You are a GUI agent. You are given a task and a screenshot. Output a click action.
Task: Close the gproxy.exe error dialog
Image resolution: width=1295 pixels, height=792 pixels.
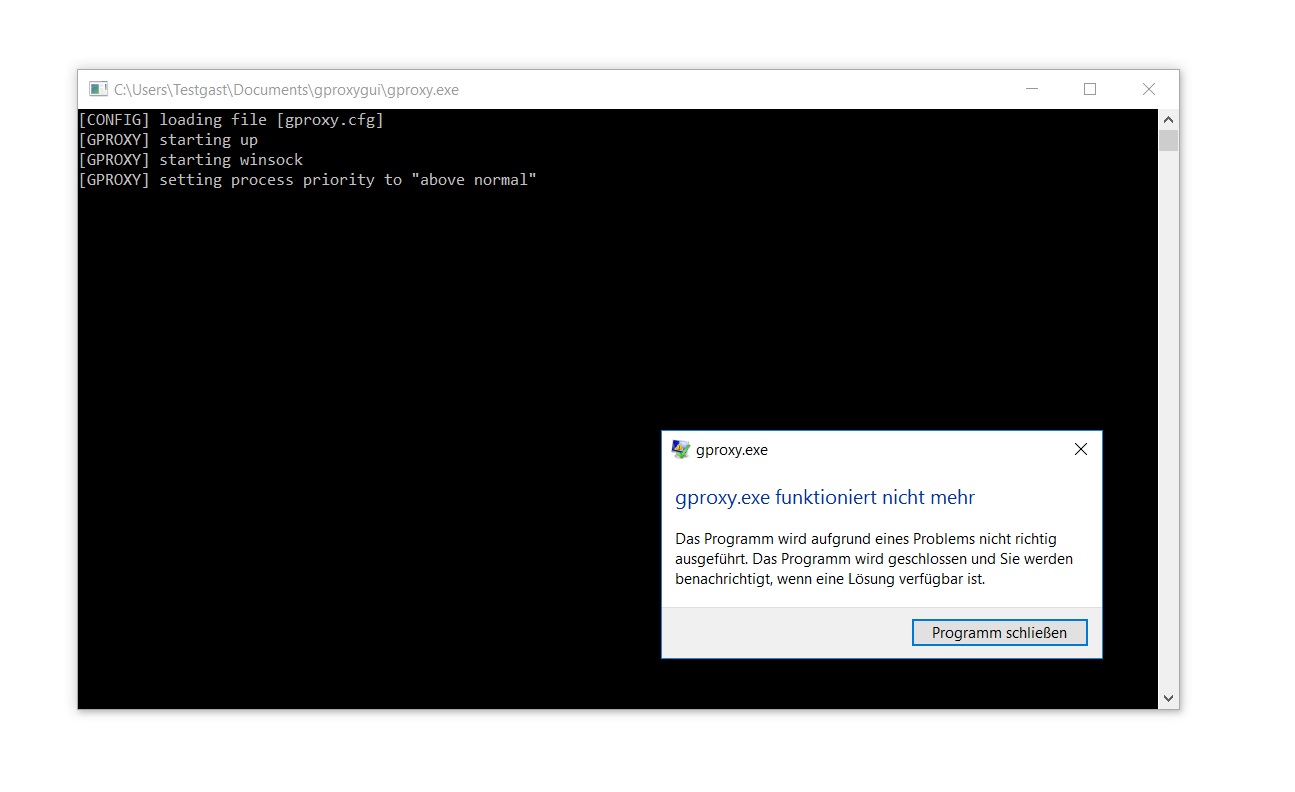click(1080, 450)
